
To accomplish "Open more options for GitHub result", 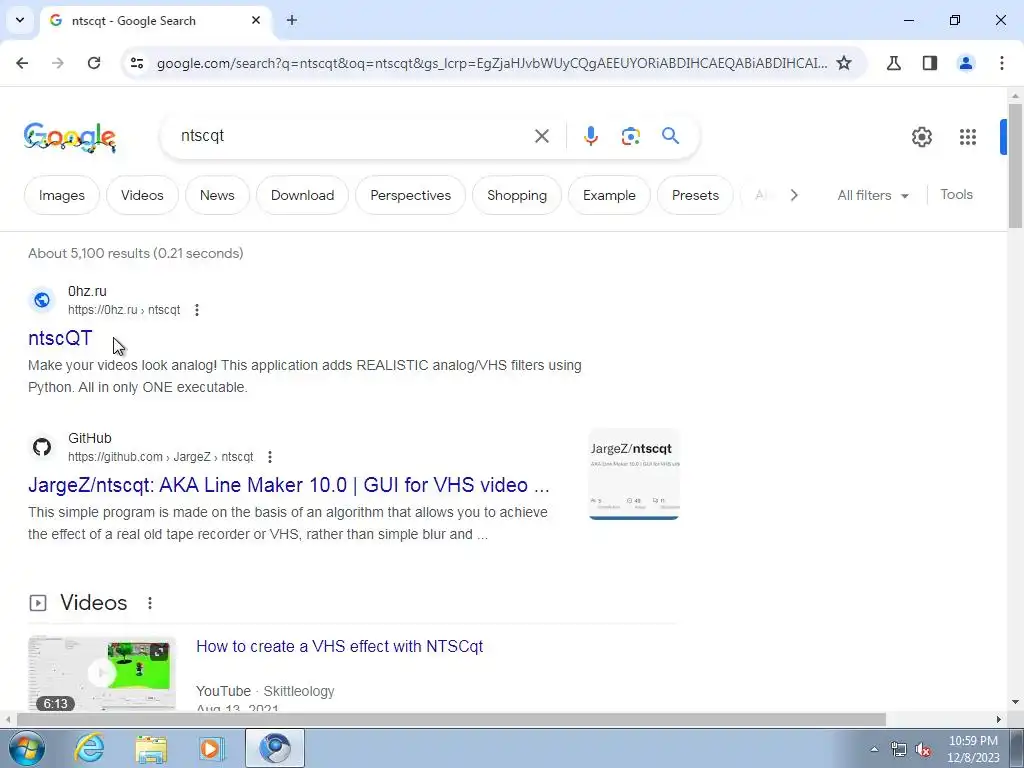I will pyautogui.click(x=270, y=457).
